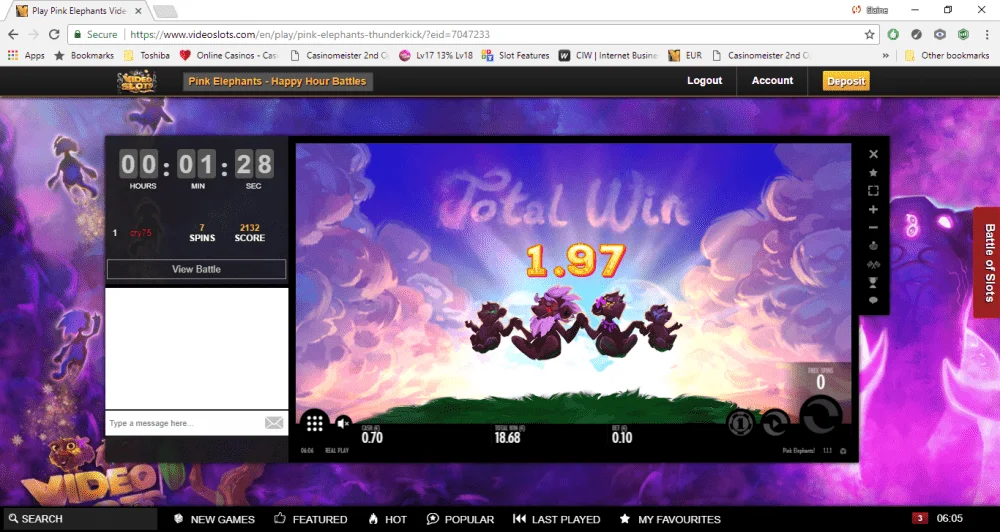The width and height of the screenshot is (1000, 532).
Task: Open FEATURED in bottom menu
Action: click(x=311, y=519)
